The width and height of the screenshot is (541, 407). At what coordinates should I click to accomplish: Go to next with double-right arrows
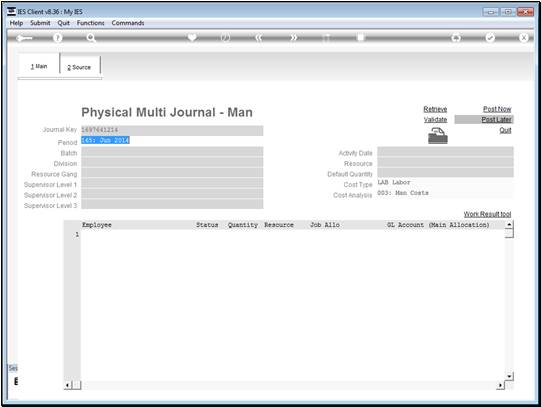293,38
